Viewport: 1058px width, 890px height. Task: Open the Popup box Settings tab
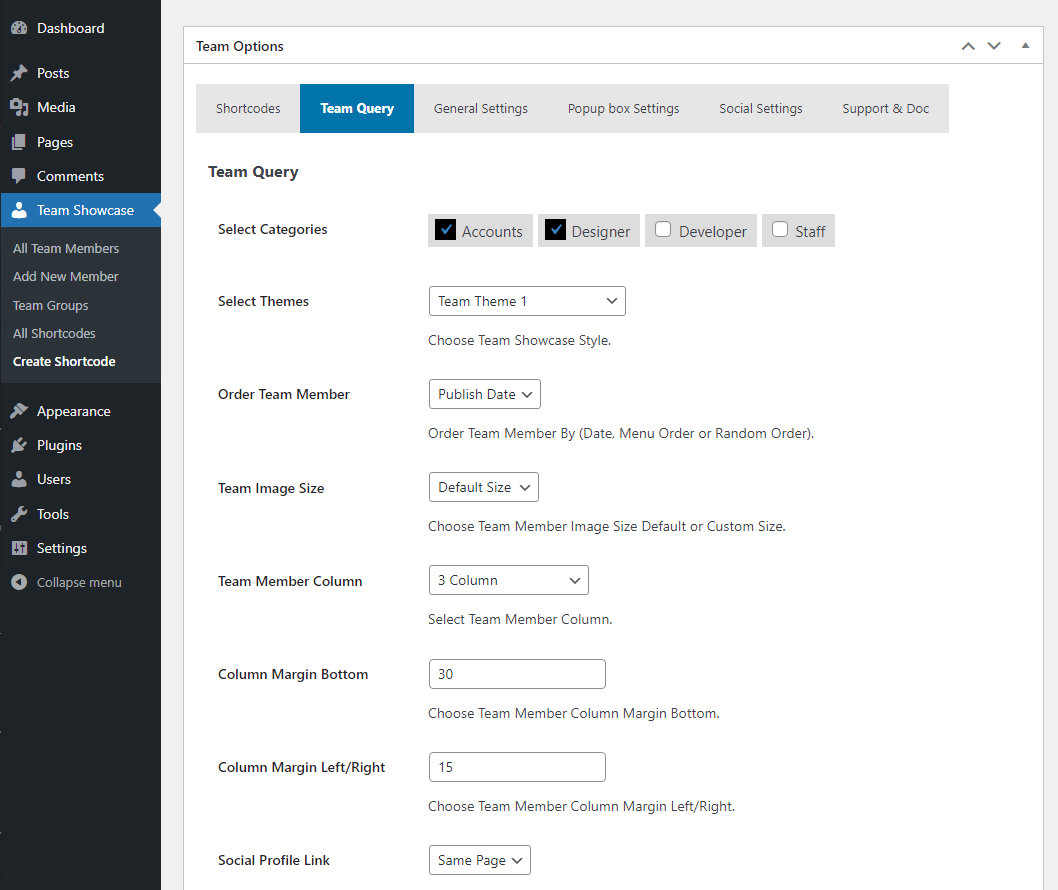point(623,108)
